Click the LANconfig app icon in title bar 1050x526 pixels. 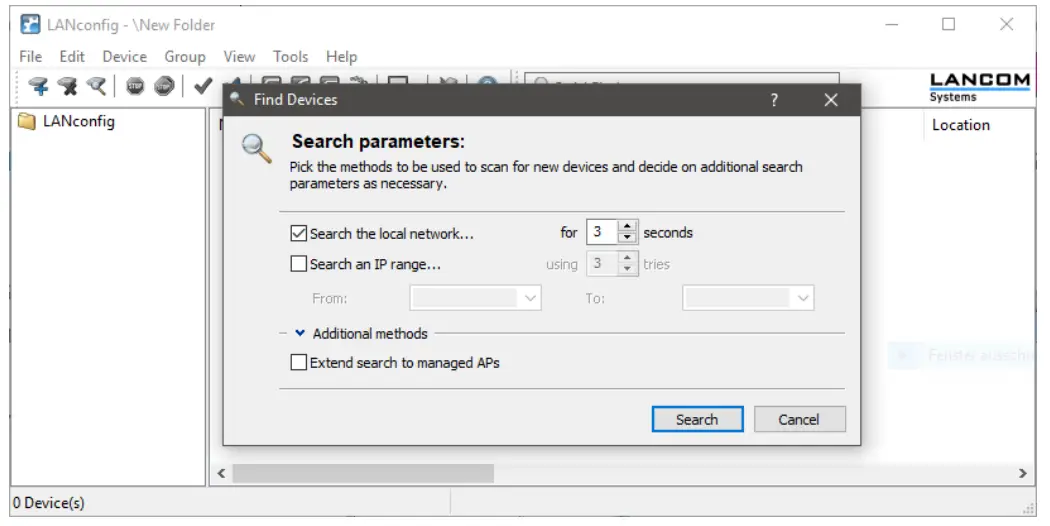pos(30,25)
